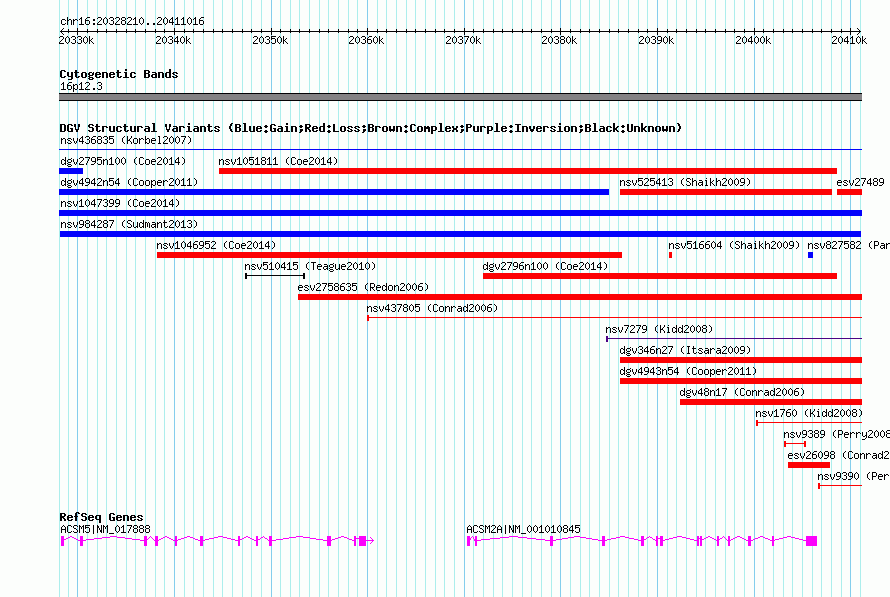Open variant label nsv7279 (Kidd2008)

click(x=659, y=329)
